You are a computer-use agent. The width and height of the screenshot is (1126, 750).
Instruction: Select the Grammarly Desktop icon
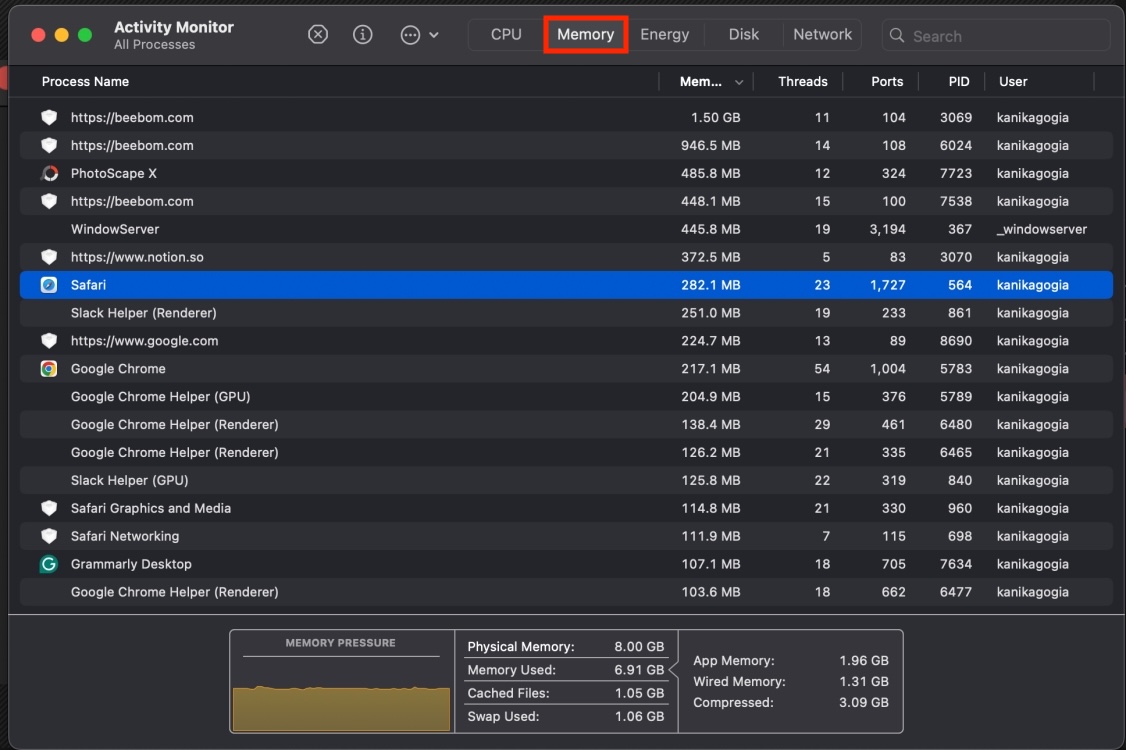pyautogui.click(x=49, y=563)
